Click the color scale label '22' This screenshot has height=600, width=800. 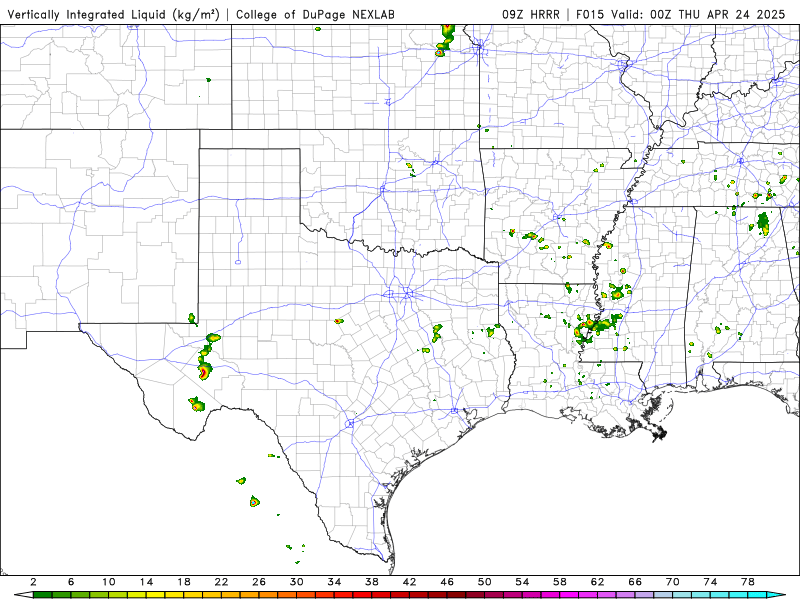pos(221,582)
